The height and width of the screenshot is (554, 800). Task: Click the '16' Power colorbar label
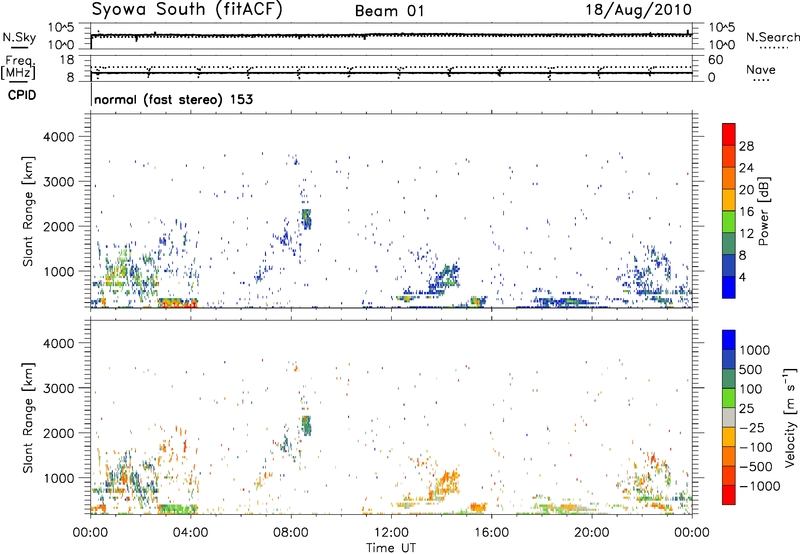pos(746,212)
